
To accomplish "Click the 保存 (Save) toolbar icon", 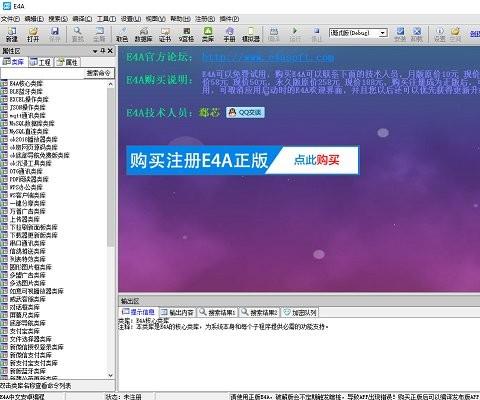I will point(54,34).
